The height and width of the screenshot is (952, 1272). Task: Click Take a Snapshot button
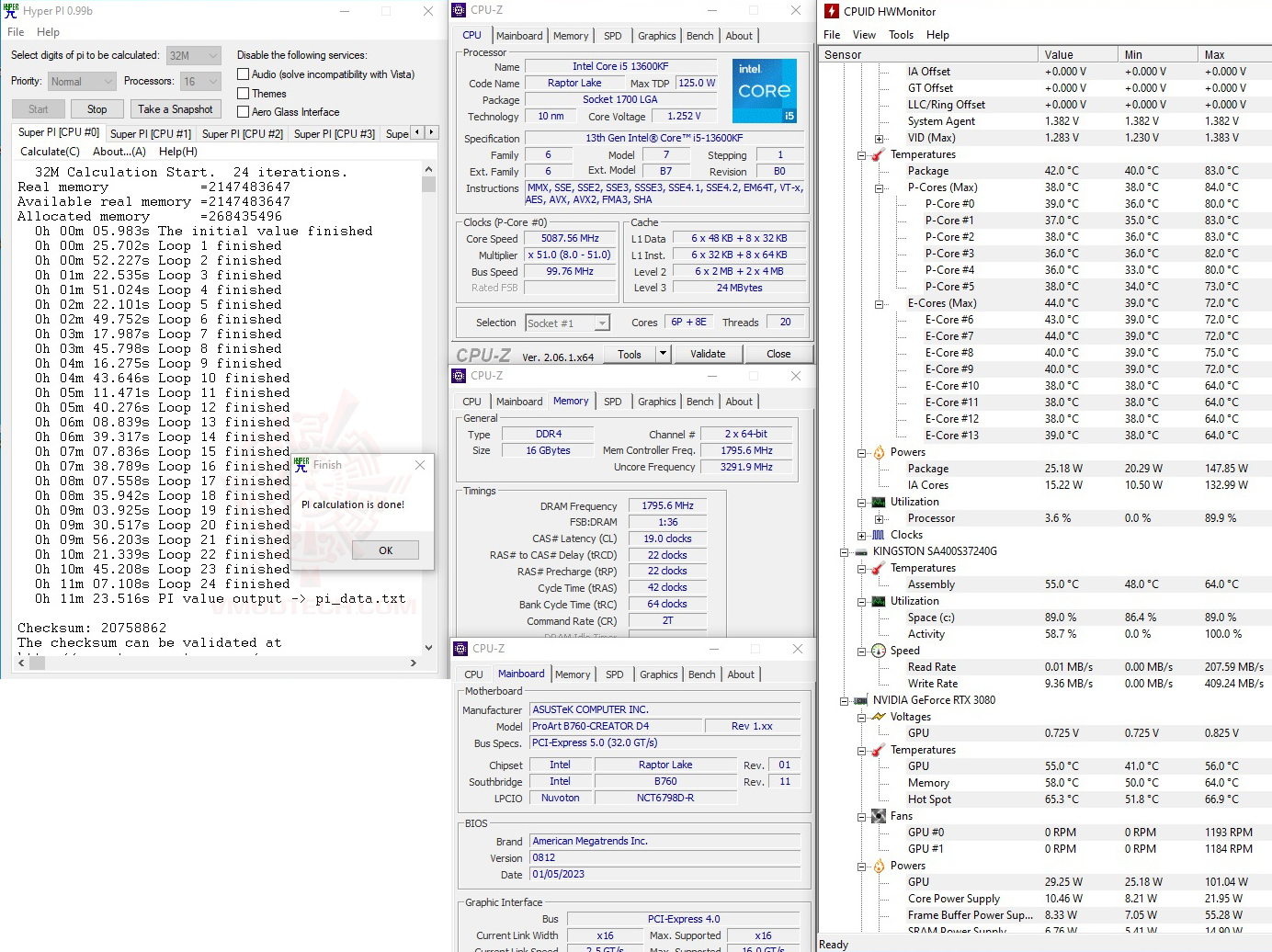(175, 109)
